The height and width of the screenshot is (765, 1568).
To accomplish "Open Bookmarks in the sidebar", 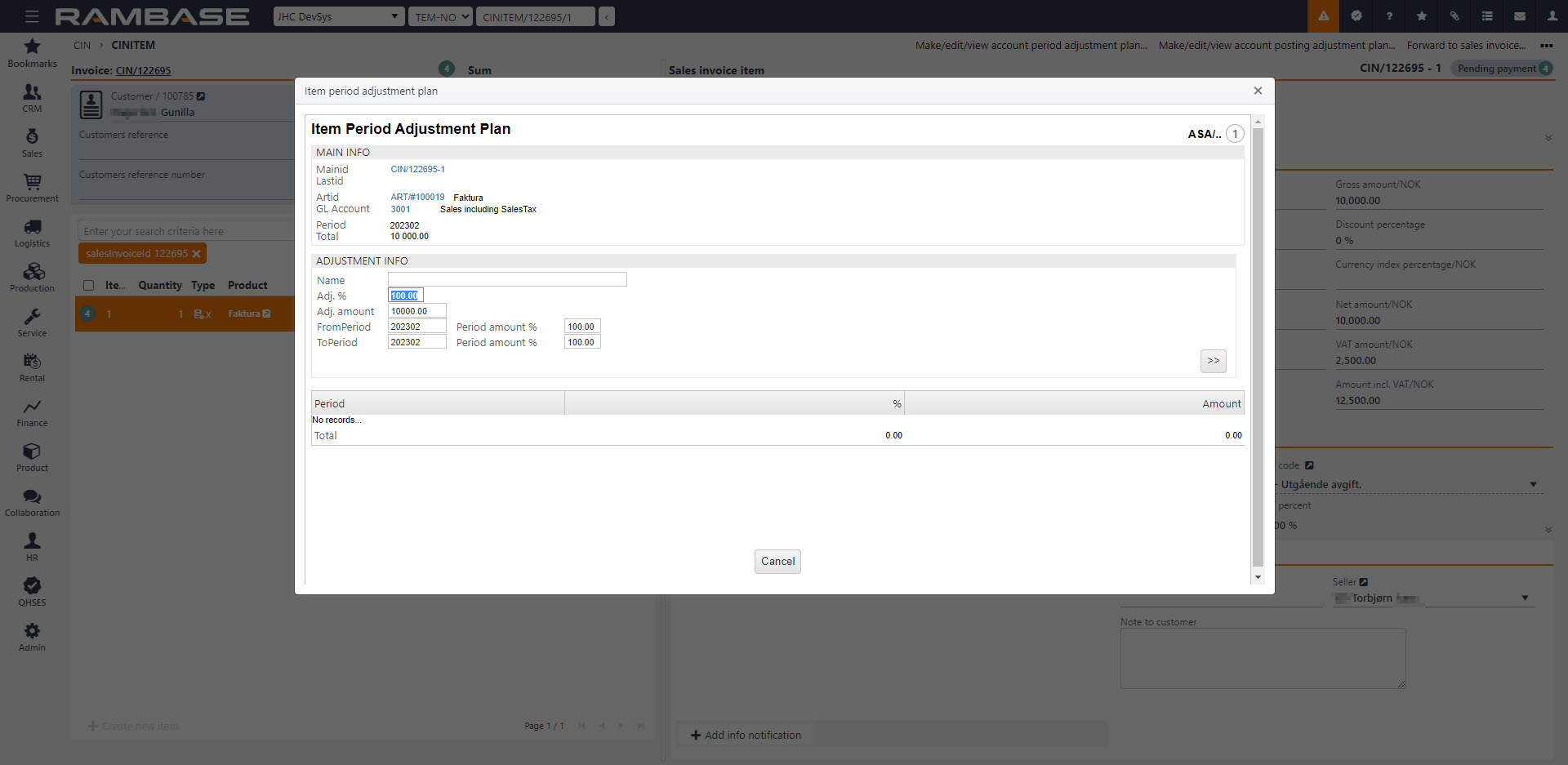I will [x=32, y=54].
